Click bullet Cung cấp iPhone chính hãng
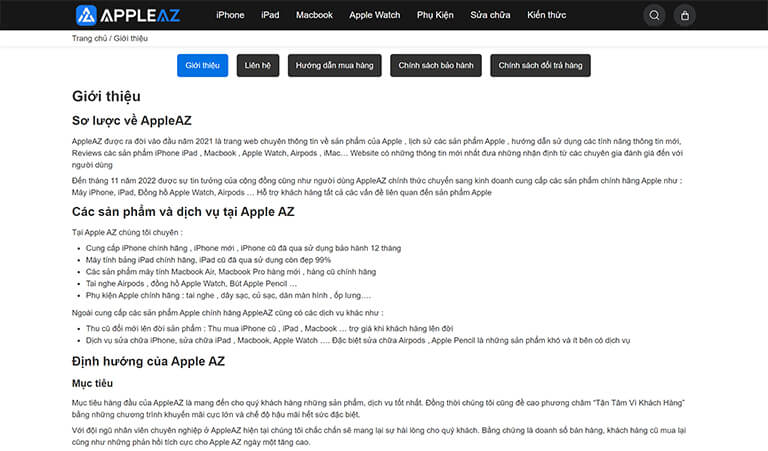Image resolution: width=768 pixels, height=451 pixels. point(243,248)
